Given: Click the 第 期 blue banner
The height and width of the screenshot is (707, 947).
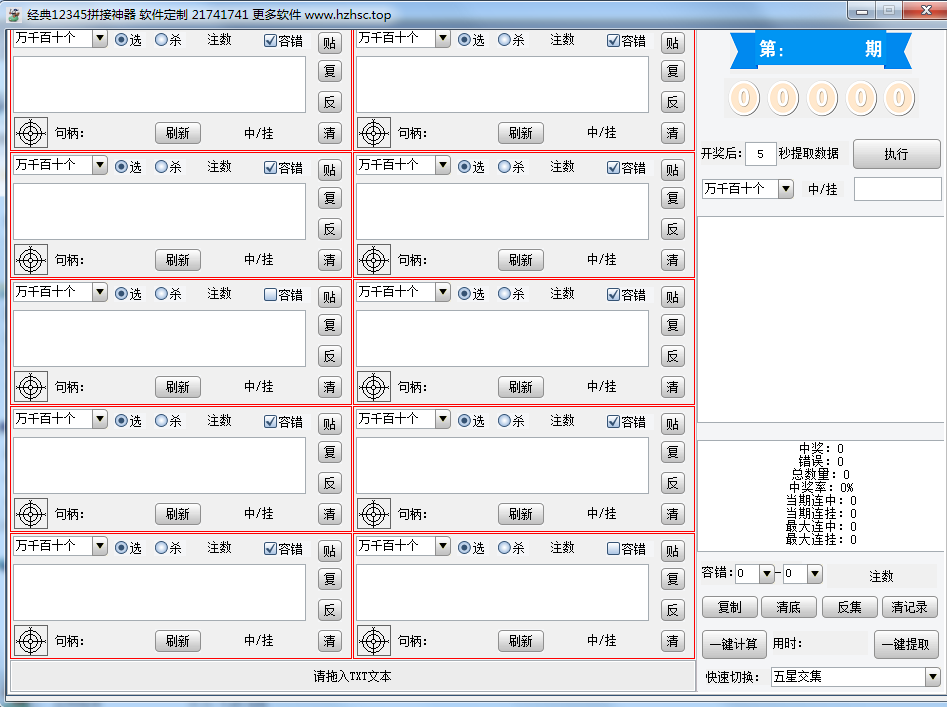Looking at the screenshot, I should point(821,50).
